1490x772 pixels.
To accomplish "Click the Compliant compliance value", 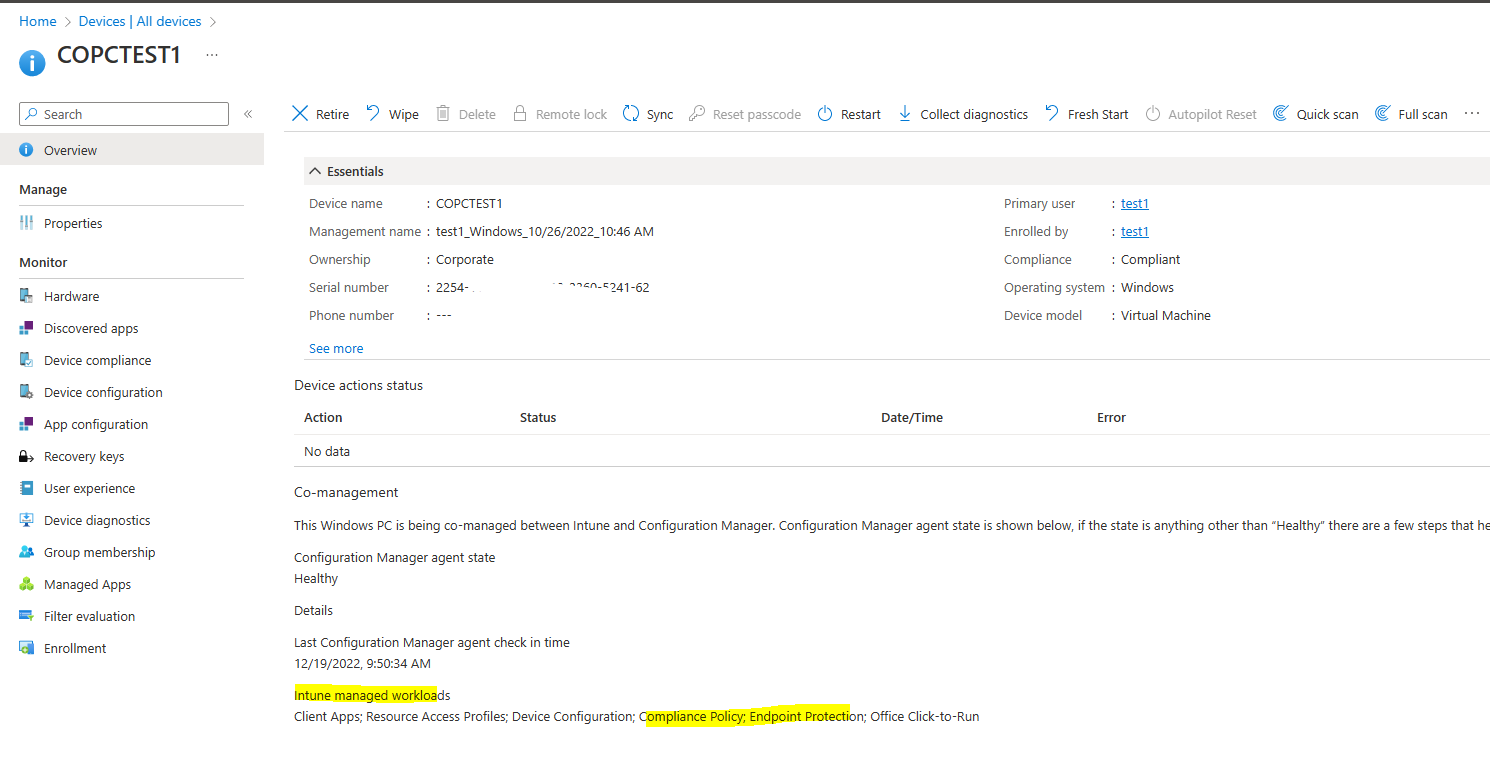I will tap(1150, 259).
